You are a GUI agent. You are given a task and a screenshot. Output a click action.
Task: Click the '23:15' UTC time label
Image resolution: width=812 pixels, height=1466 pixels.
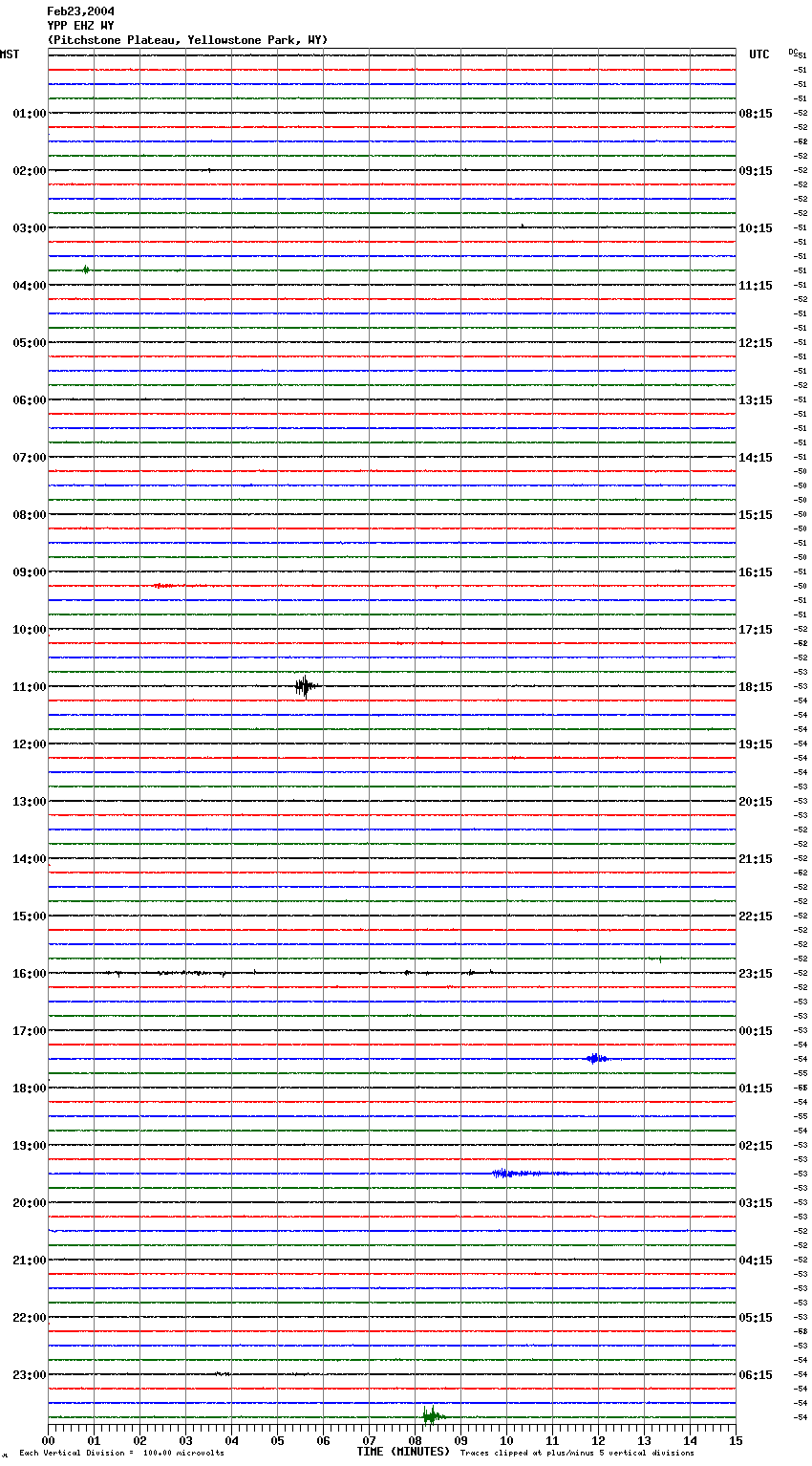coord(756,974)
